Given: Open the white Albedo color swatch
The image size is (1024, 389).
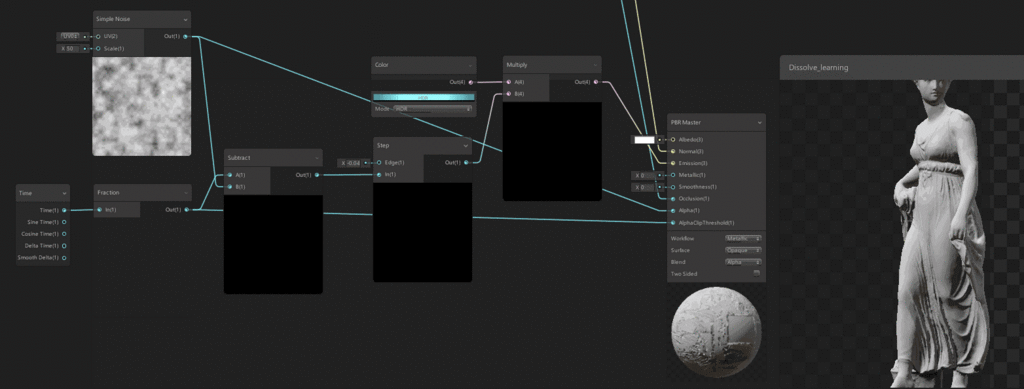Looking at the screenshot, I should pos(644,140).
